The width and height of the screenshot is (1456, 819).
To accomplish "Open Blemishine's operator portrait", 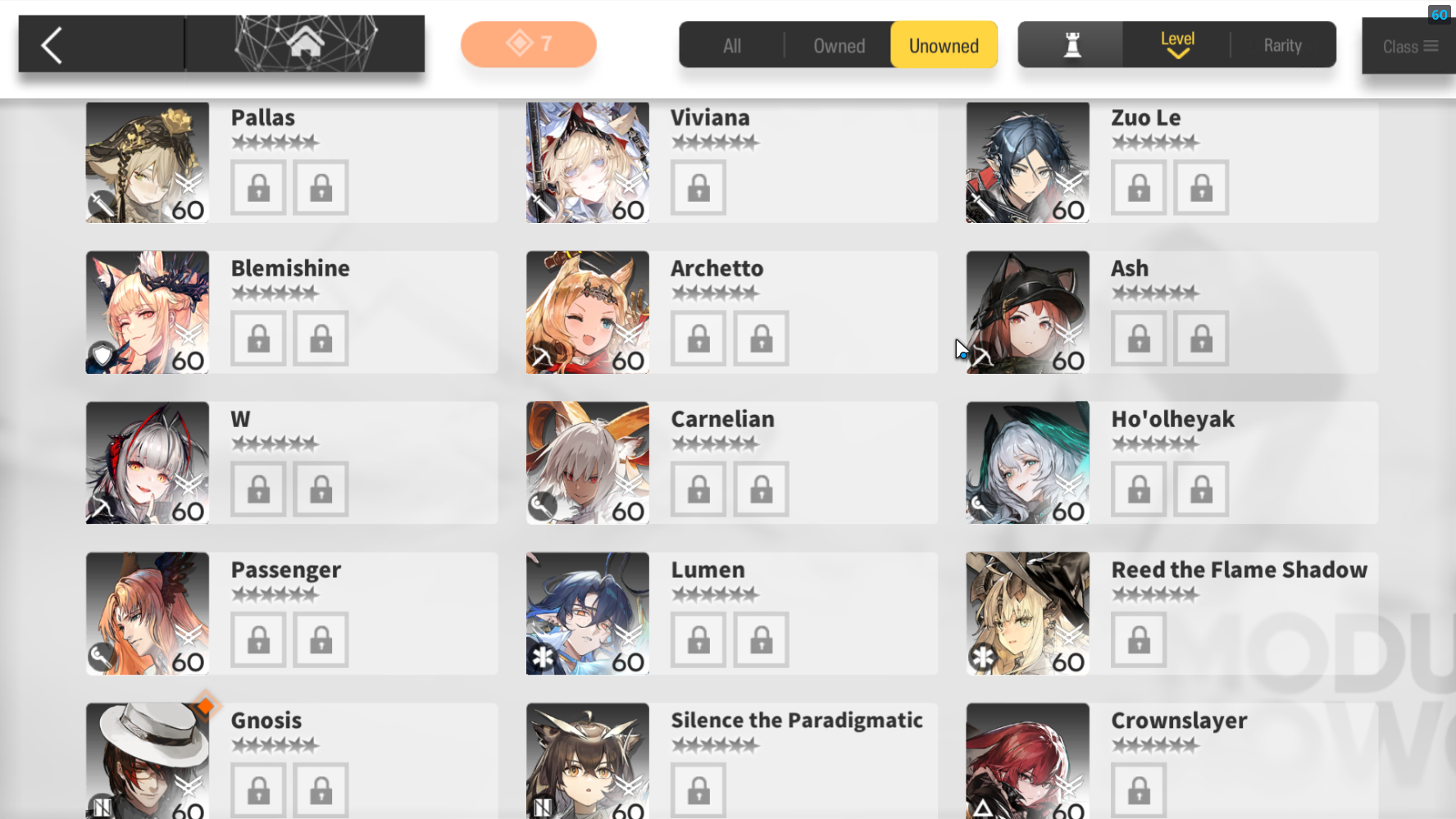I will pos(148,312).
